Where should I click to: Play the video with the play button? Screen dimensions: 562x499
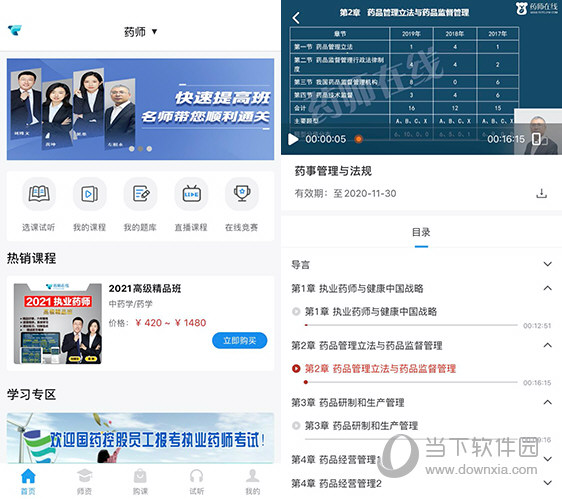(x=293, y=139)
